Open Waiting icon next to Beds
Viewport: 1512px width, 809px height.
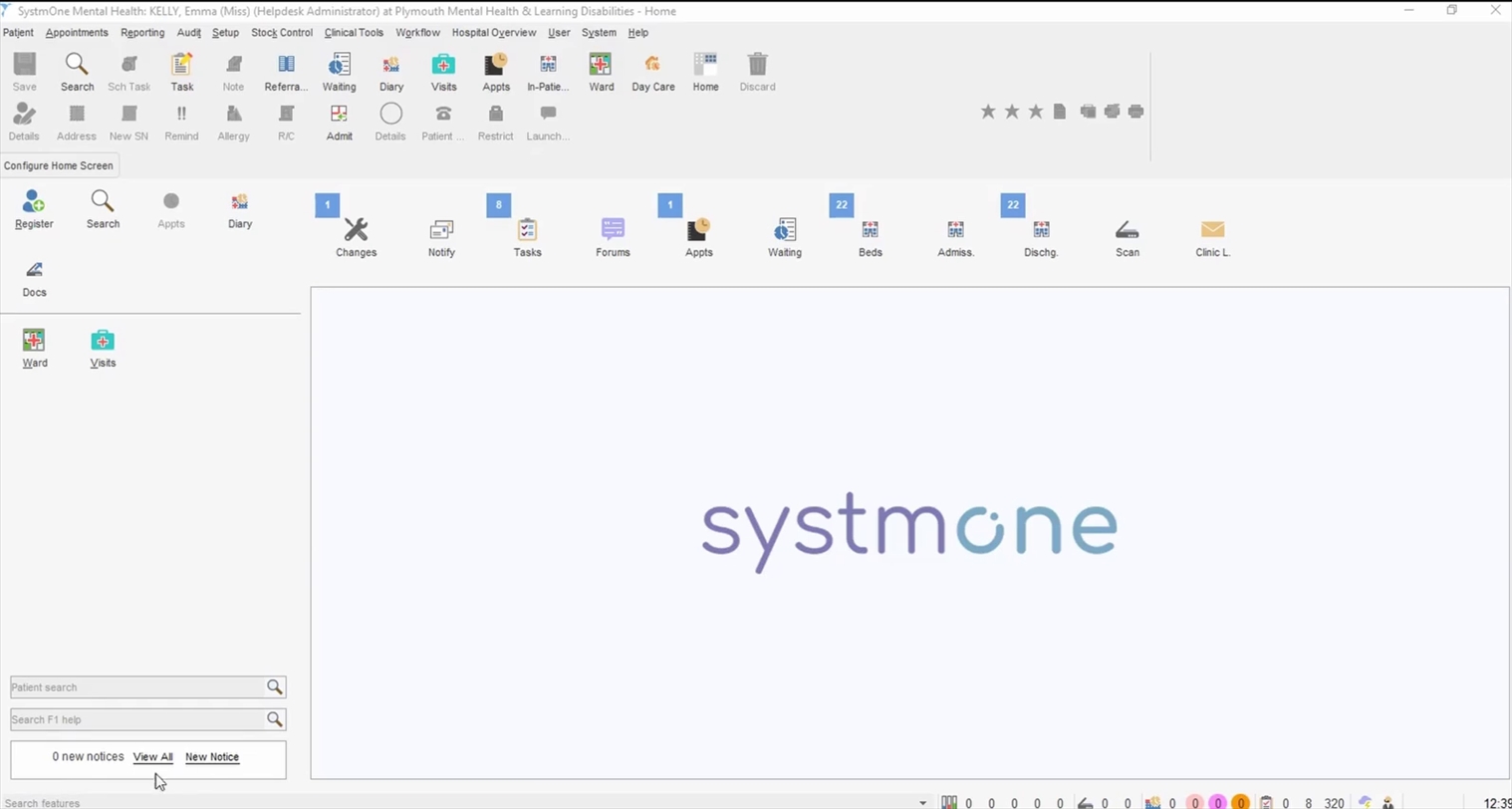coord(784,238)
